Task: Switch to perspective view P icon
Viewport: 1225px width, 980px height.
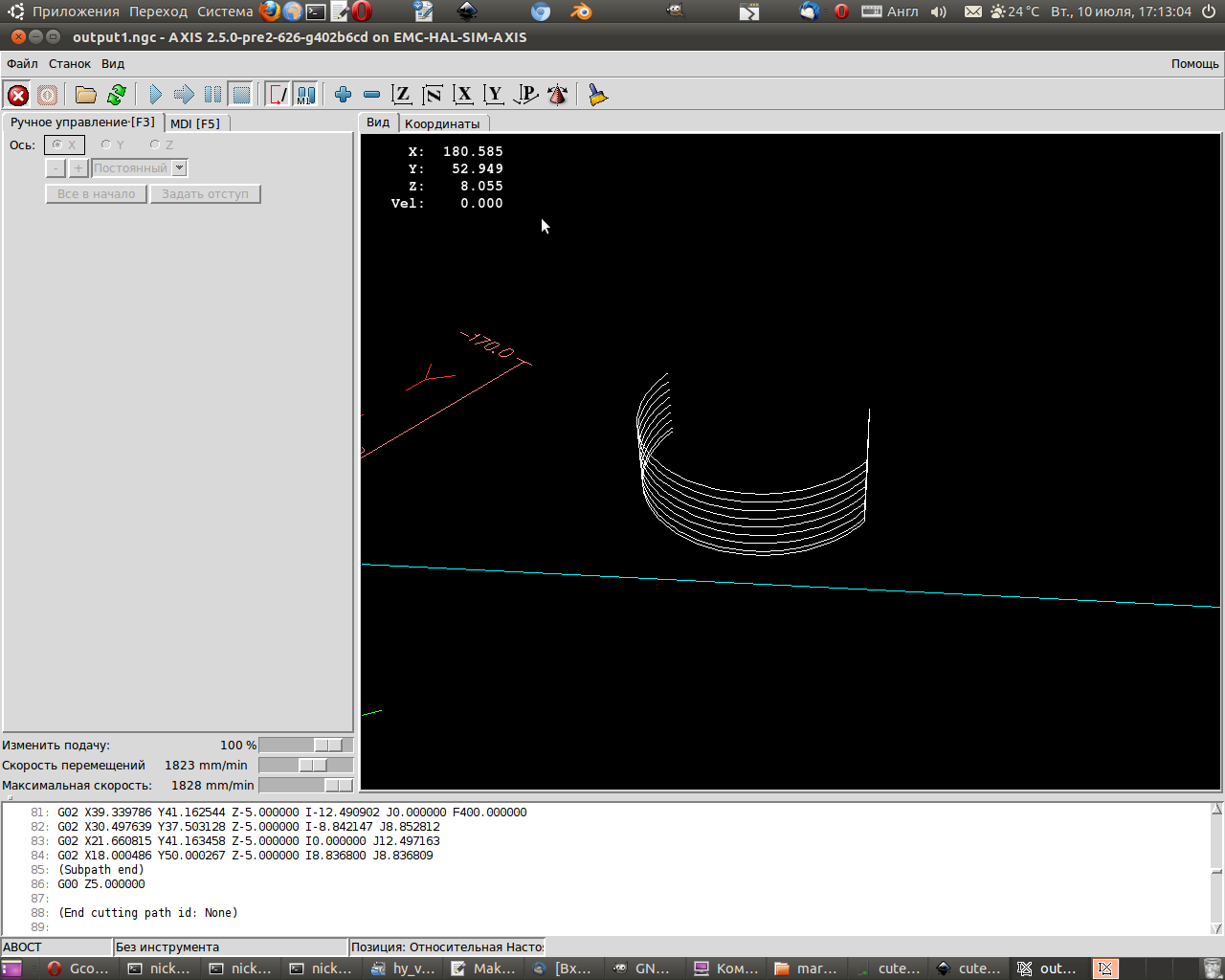Action: pos(525,95)
